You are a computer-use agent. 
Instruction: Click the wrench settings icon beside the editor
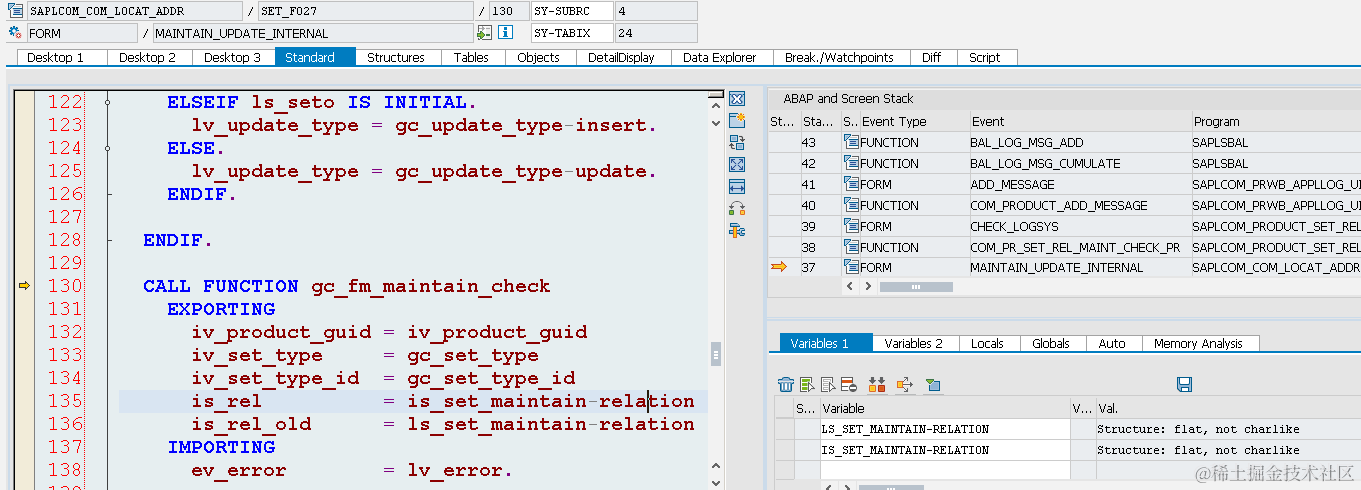(x=737, y=231)
